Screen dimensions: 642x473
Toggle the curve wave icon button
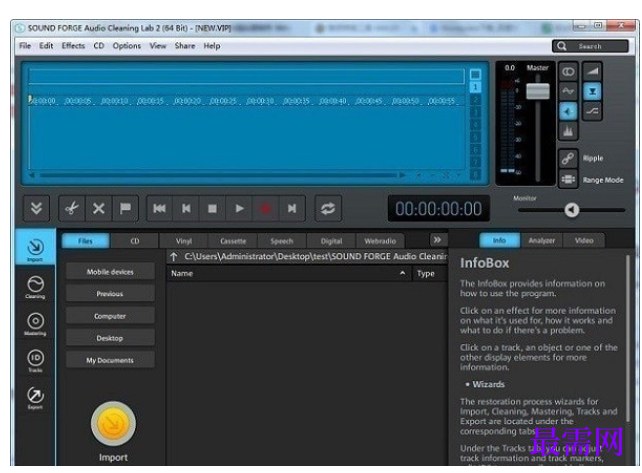pos(568,91)
